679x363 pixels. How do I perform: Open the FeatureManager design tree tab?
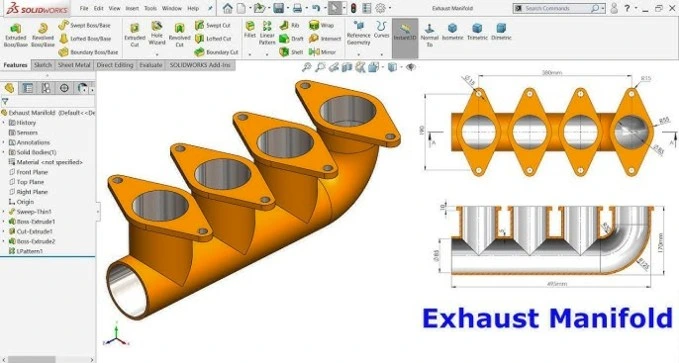pyautogui.click(x=9, y=88)
